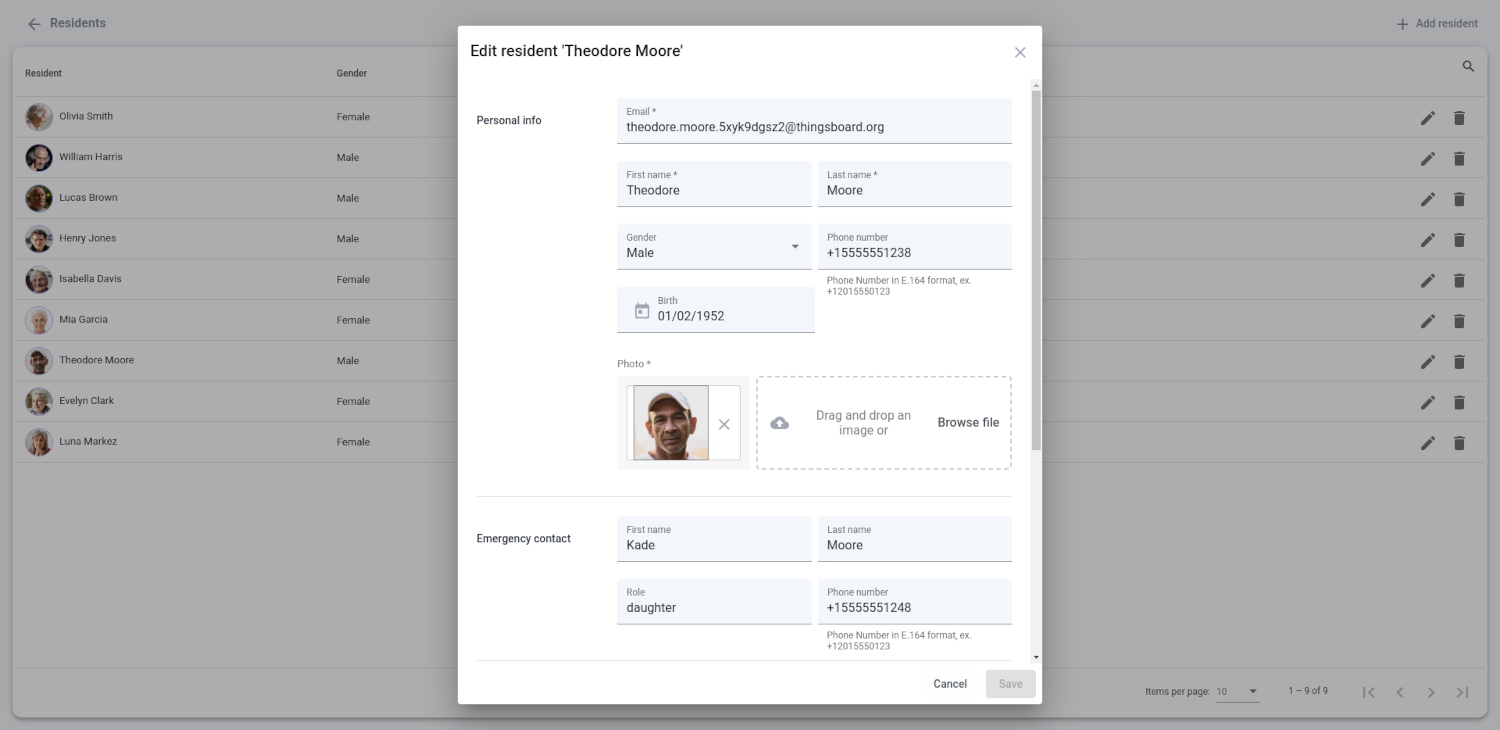Image resolution: width=1500 pixels, height=730 pixels.
Task: Sort by the Gender column header
Action: point(352,73)
